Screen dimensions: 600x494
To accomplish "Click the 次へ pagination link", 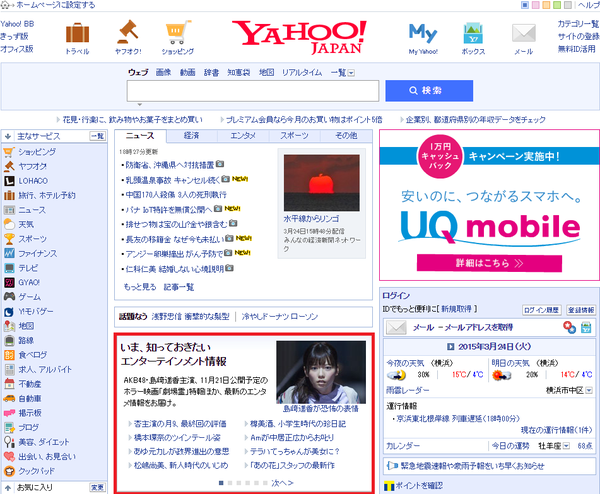I will (x=282, y=483).
